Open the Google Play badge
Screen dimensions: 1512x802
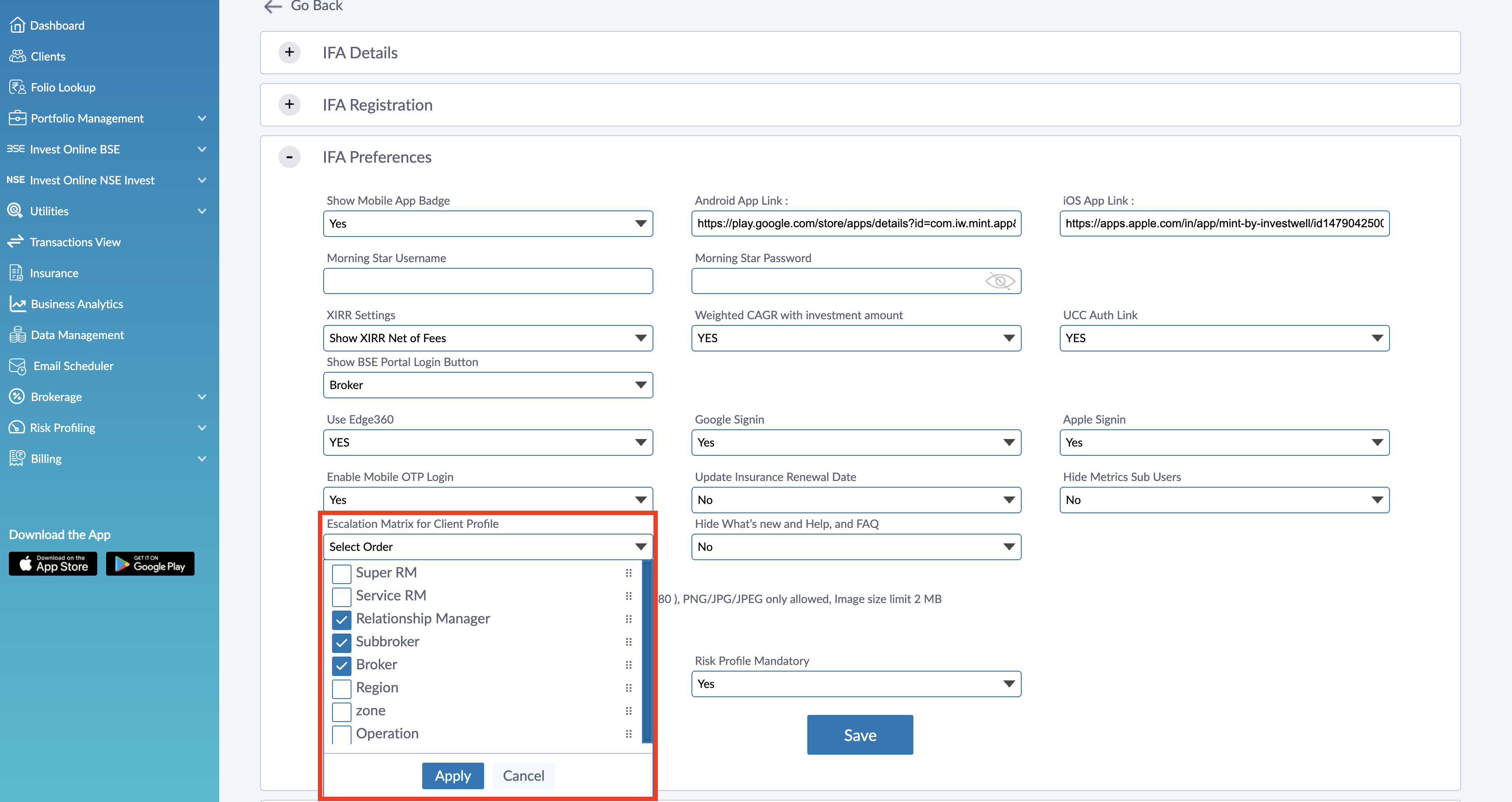(150, 564)
